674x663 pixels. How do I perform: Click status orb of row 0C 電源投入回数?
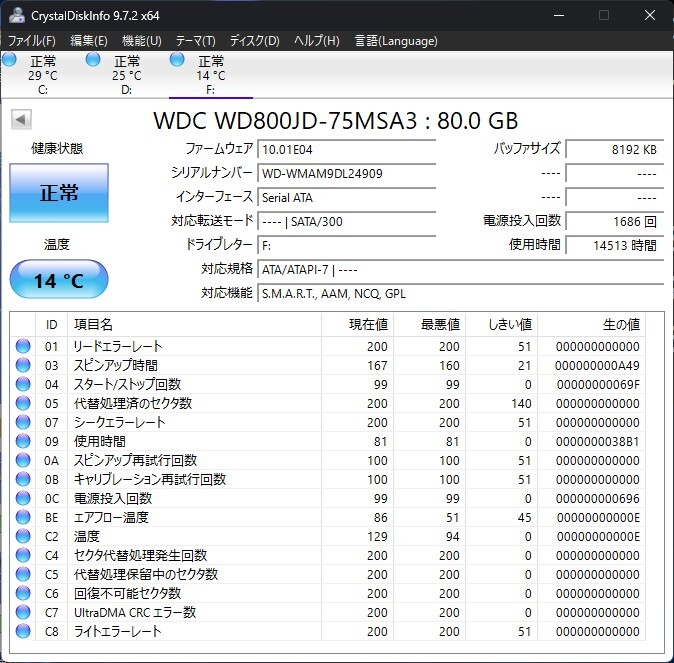(x=23, y=498)
